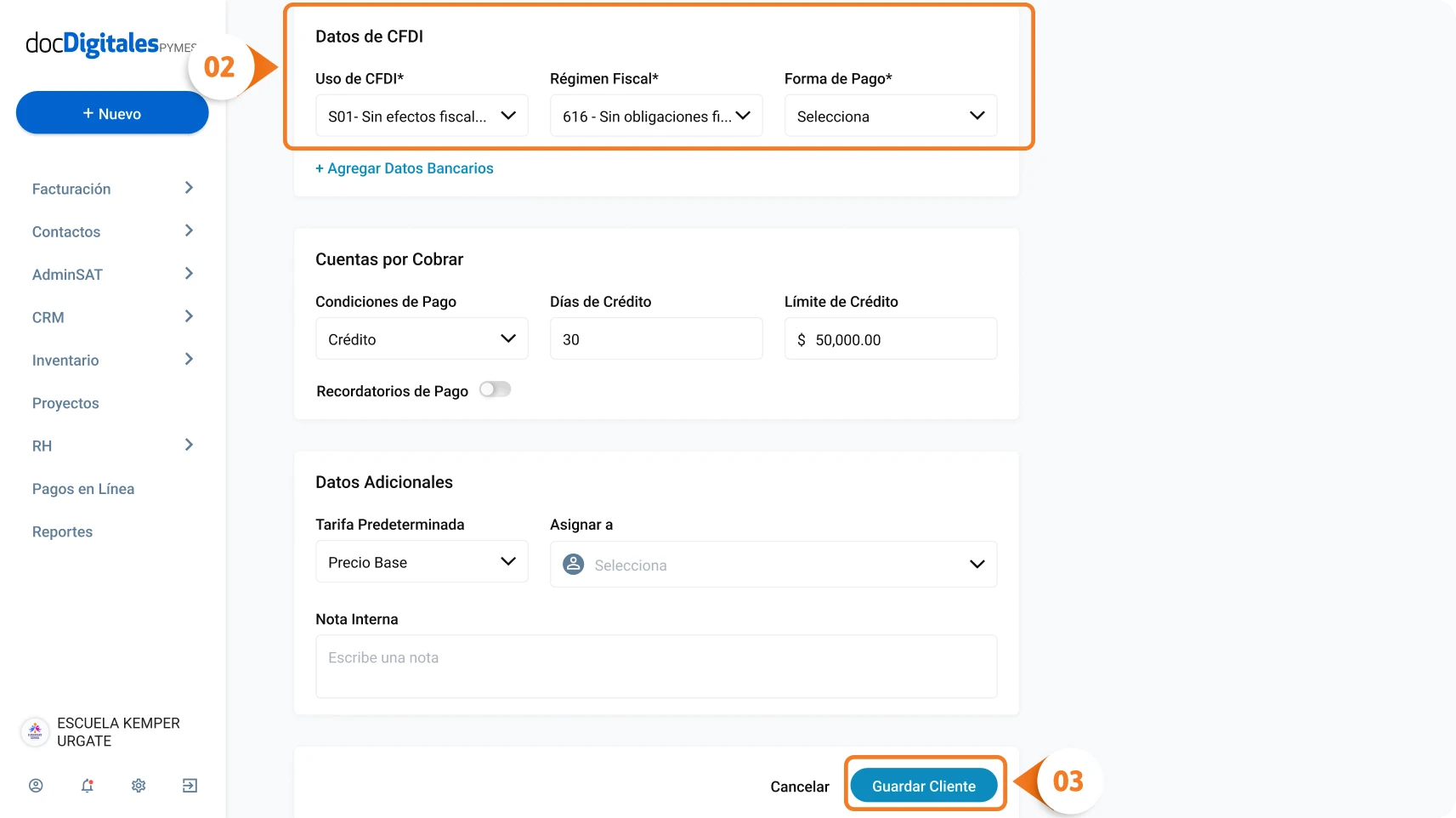1456x818 pixels.
Task: Toggle Recordatorios de Pago switch
Action: tap(495, 389)
